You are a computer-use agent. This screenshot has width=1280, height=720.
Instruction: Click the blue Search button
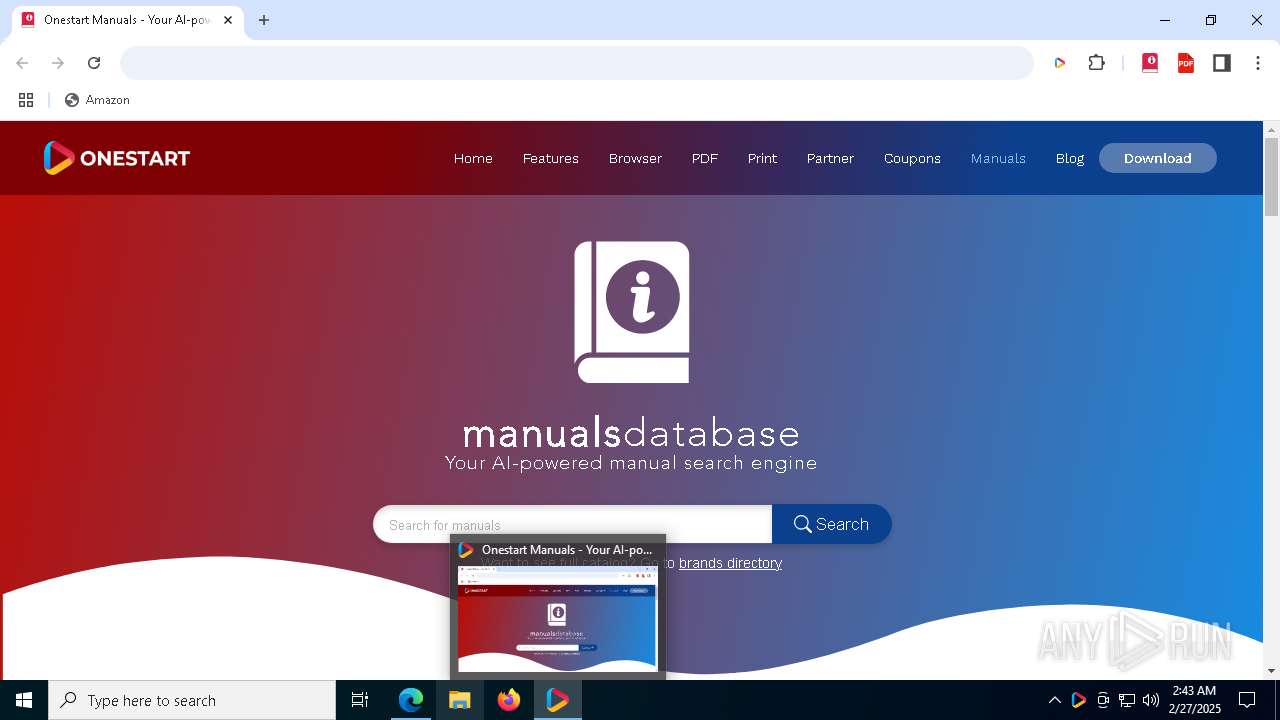tap(831, 524)
